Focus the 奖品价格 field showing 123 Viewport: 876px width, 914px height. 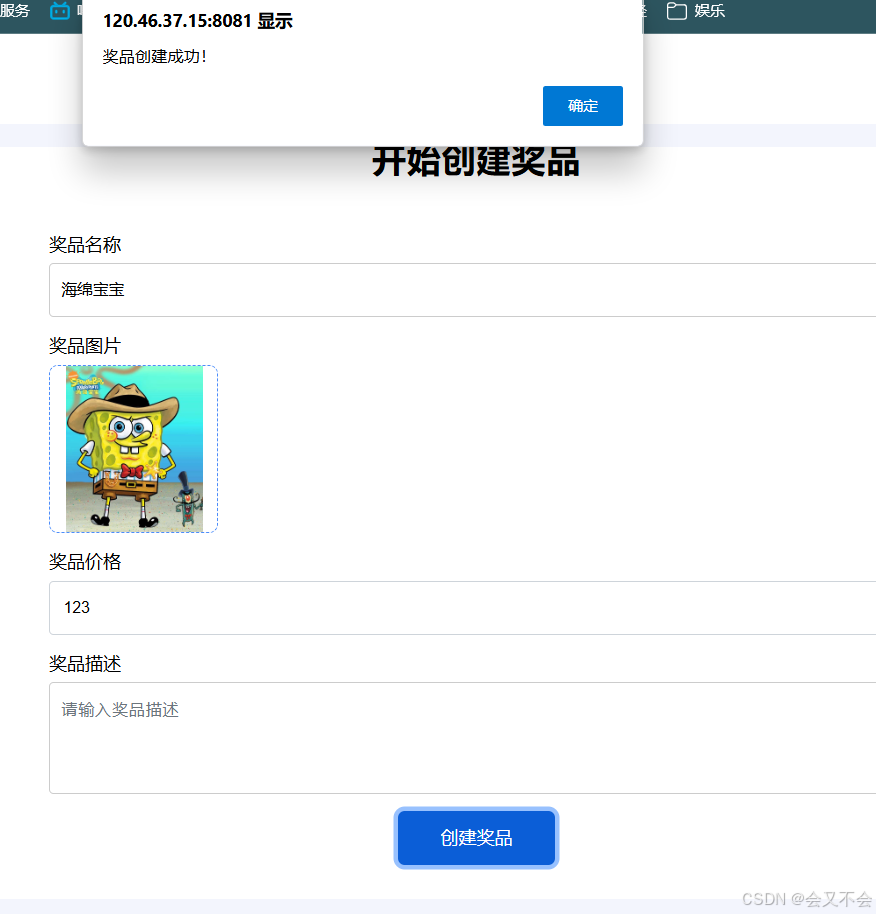[462, 607]
